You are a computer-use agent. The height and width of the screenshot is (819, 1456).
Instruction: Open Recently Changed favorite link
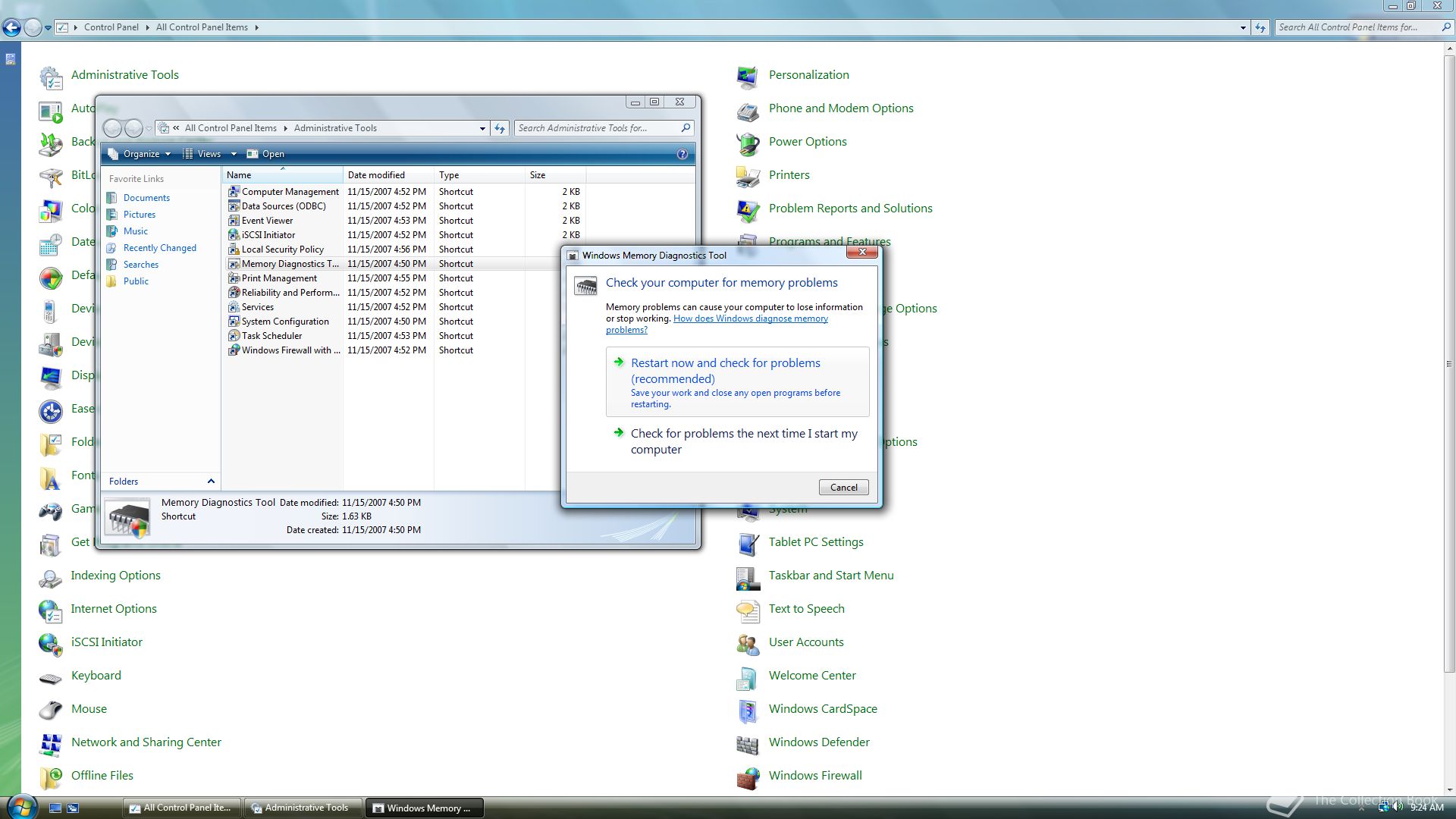tap(159, 248)
